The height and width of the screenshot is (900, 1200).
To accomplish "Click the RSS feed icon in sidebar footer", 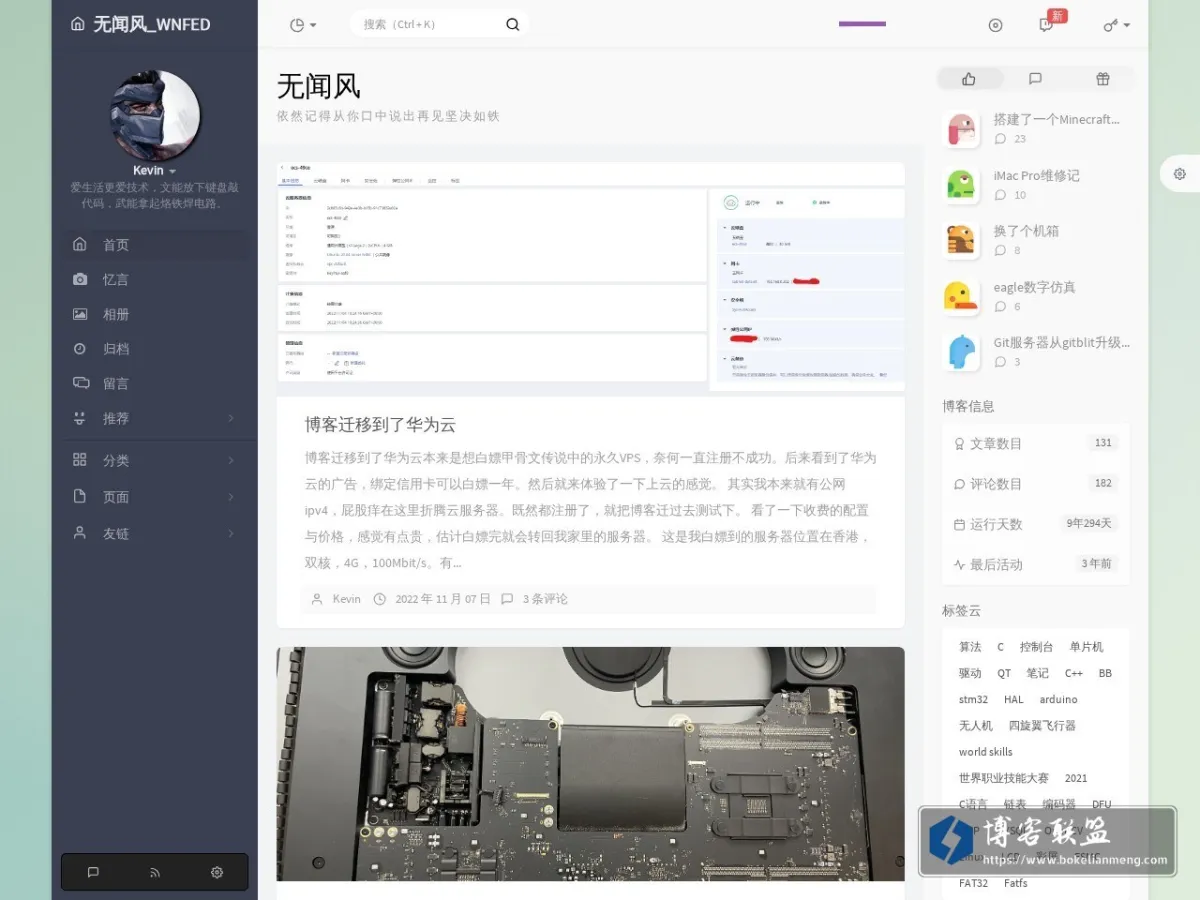I will click(155, 872).
